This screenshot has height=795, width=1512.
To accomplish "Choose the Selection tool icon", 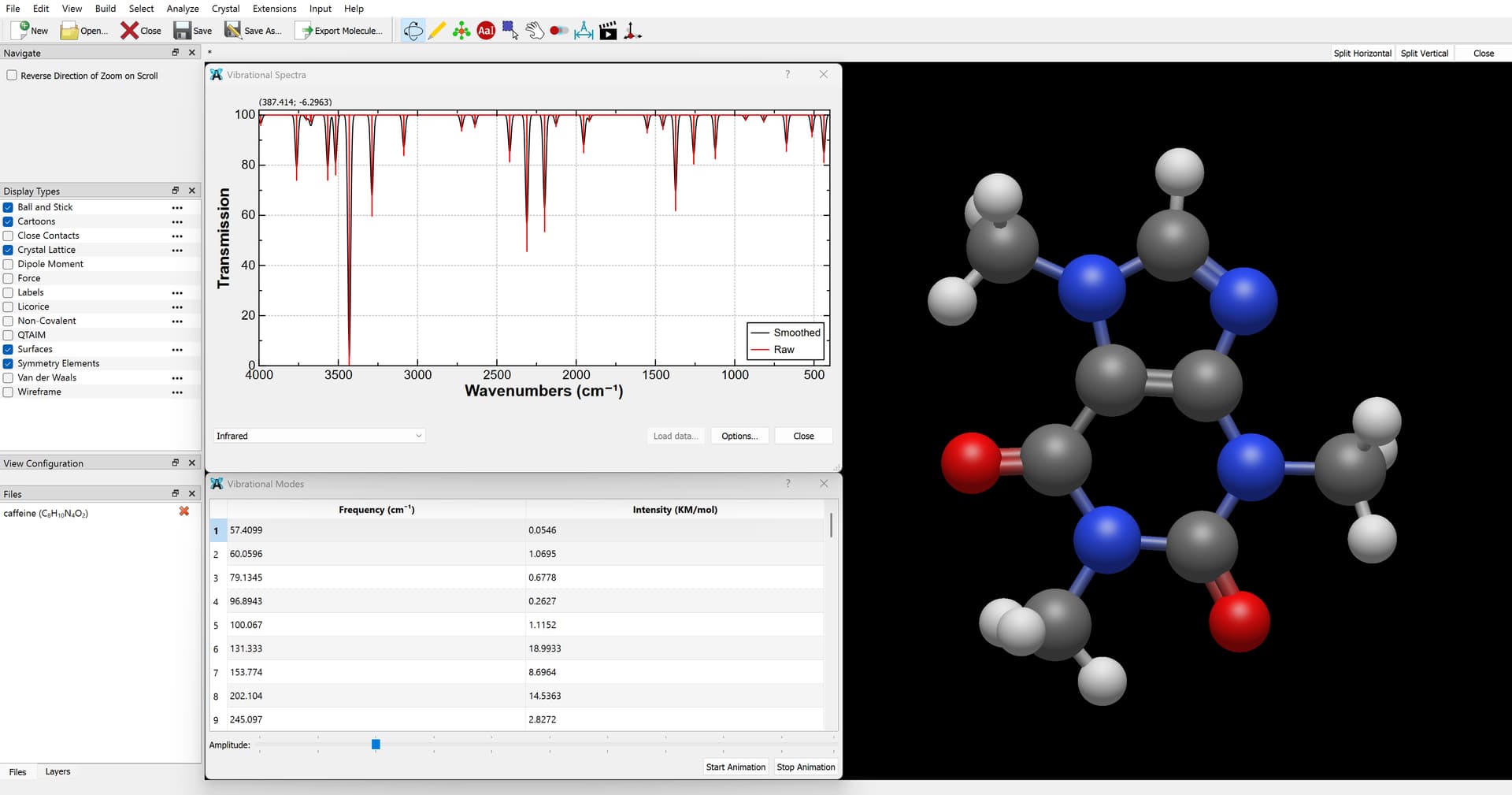I will coord(510,31).
